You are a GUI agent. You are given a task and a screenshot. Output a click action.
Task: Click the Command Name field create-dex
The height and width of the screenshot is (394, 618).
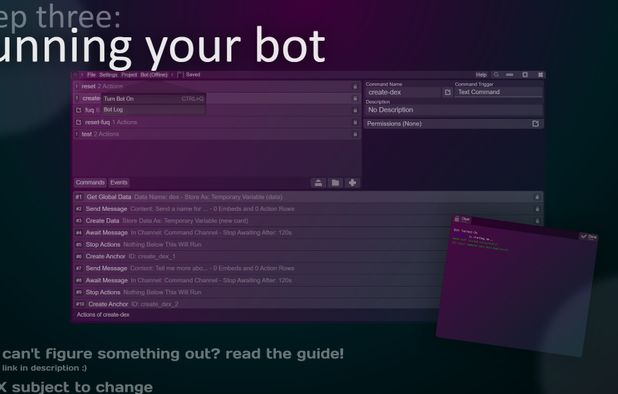click(x=402, y=92)
